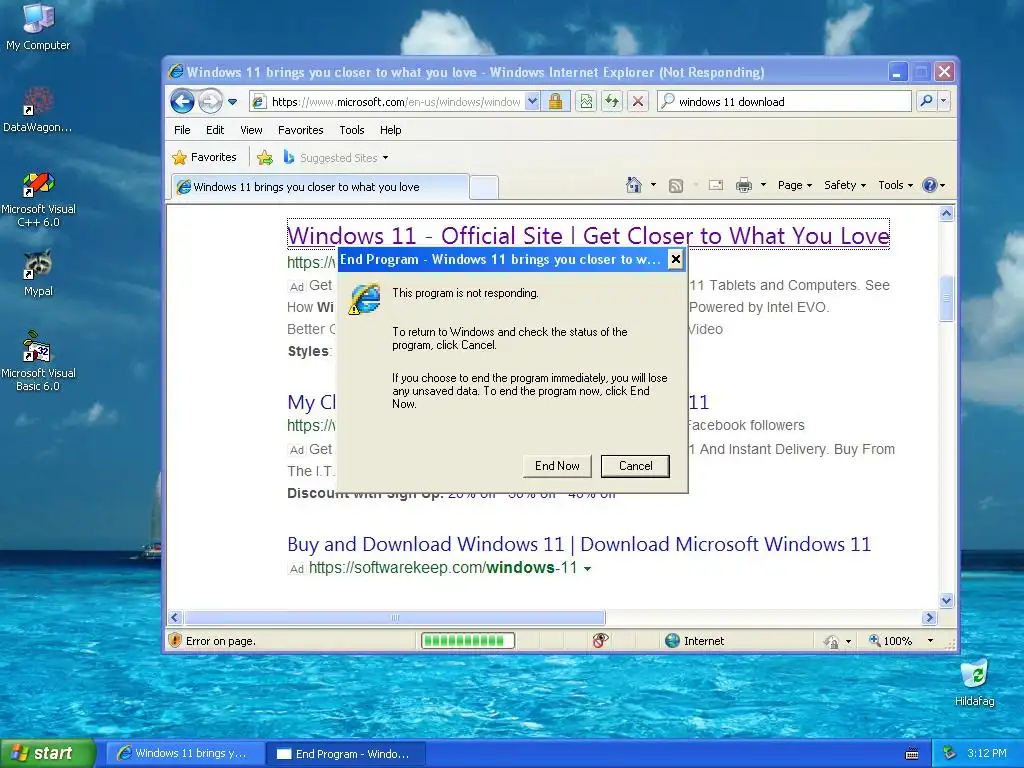Expand the Home button dropdown arrow
The image size is (1024, 768).
coord(653,185)
